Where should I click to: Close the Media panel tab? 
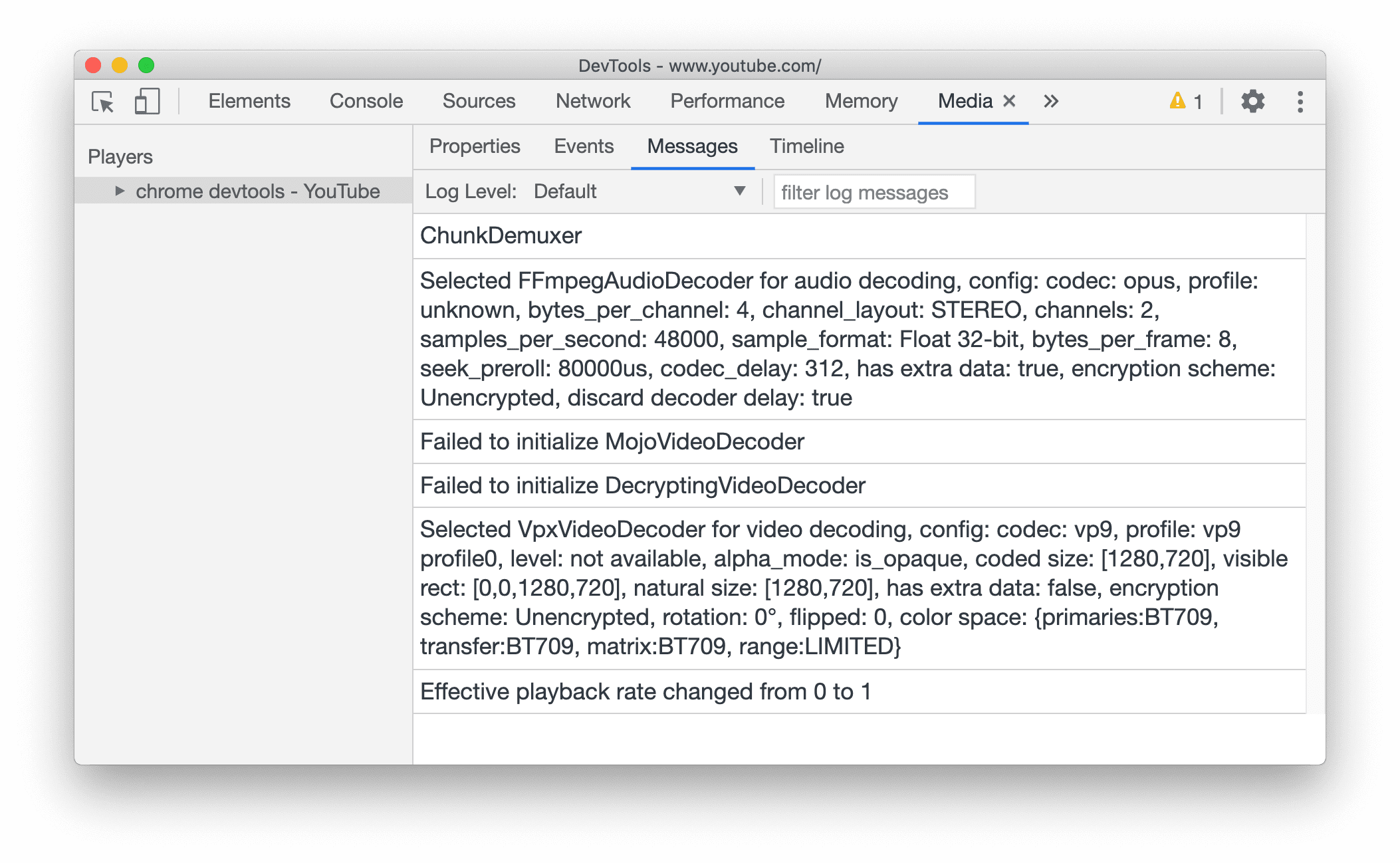pos(1006,102)
